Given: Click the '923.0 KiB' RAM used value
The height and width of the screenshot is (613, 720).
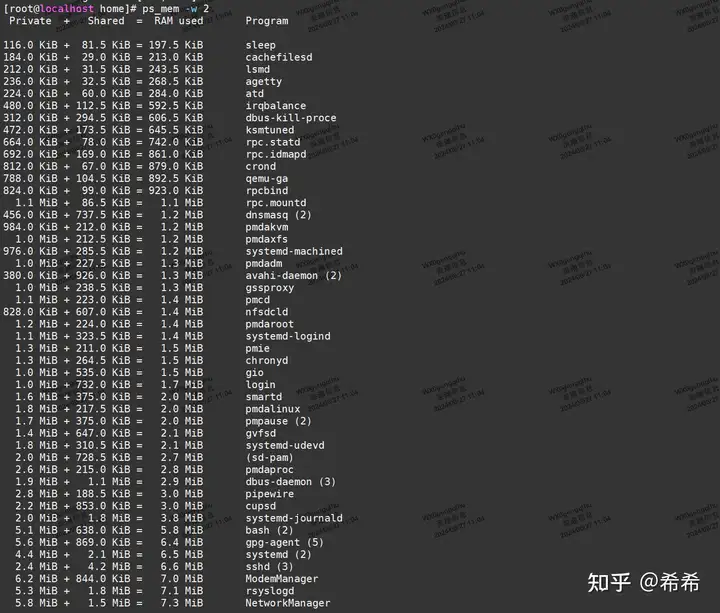Looking at the screenshot, I should [176, 191].
